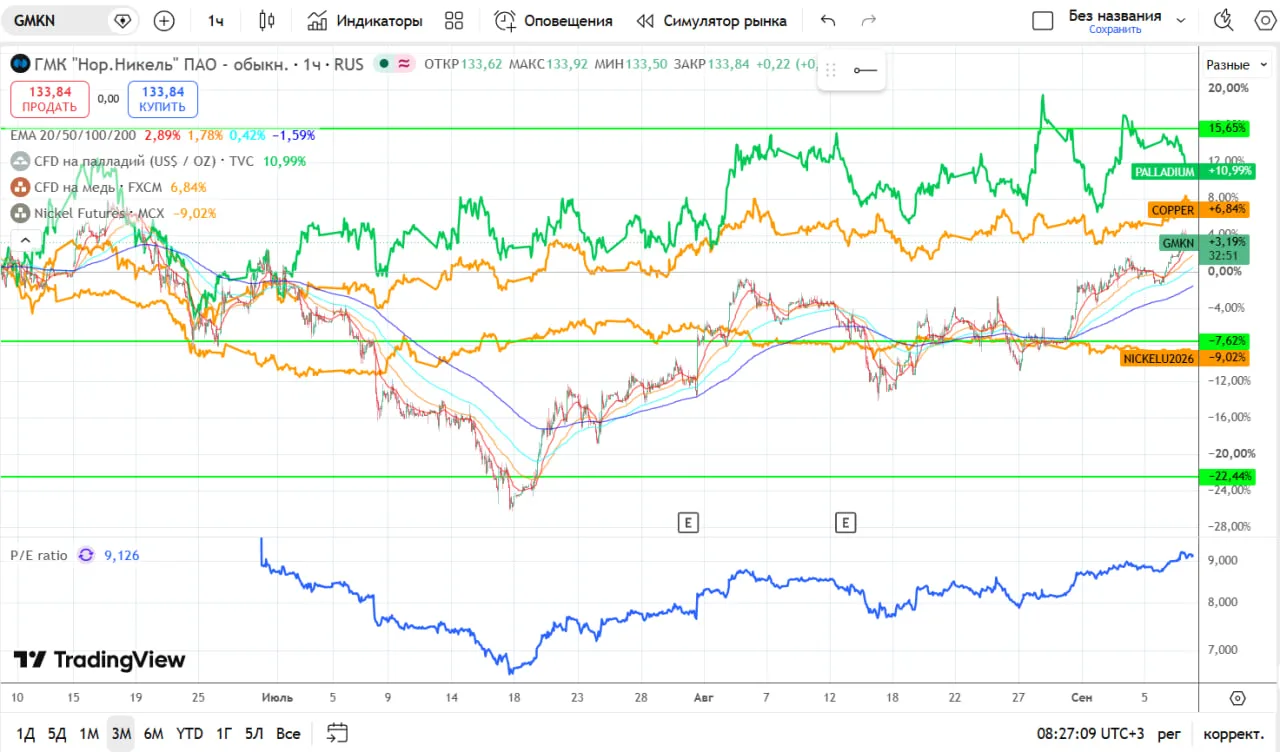The width and height of the screenshot is (1280, 752).
Task: Click the 15,65% horizontal line label
Action: coord(1225,128)
